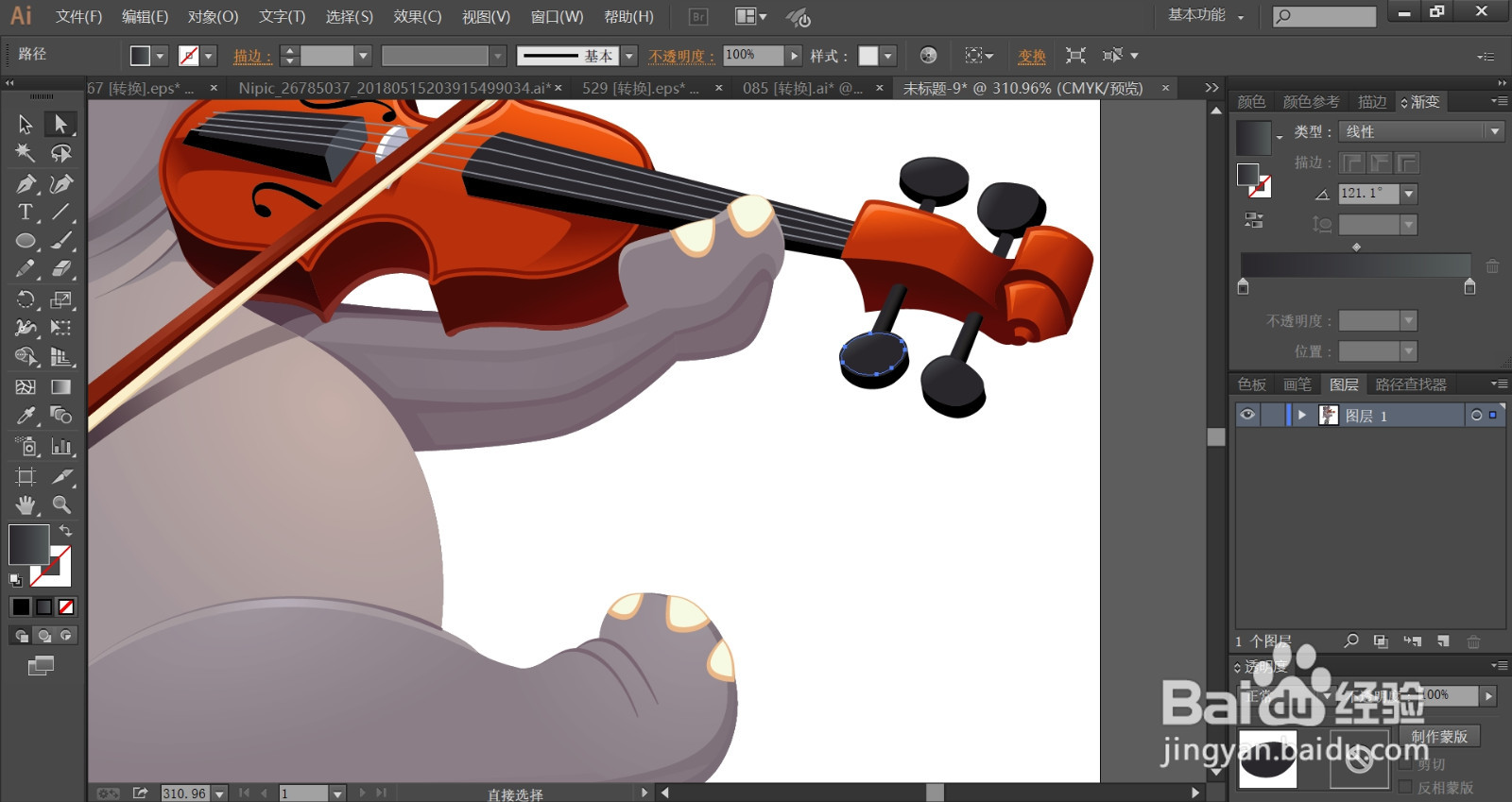Viewport: 1512px width, 802px height.
Task: Select the Ellipse tool
Action: [26, 241]
